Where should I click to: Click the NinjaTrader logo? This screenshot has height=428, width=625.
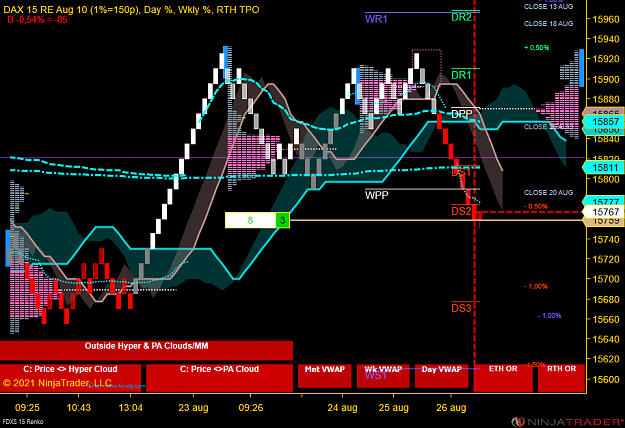[x=567, y=422]
